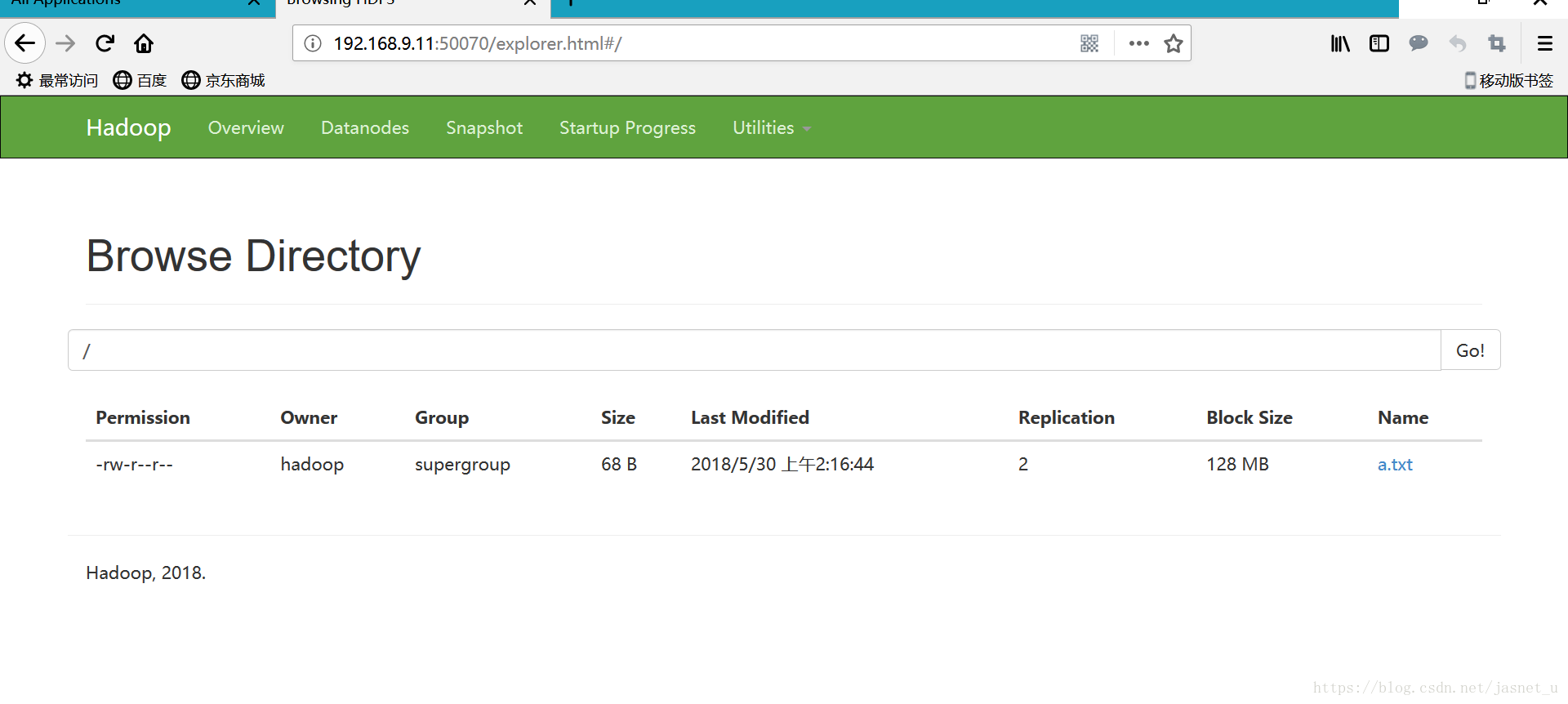This screenshot has height=704, width=1568.
Task: Open the hamburger browser menu
Action: tap(1544, 43)
